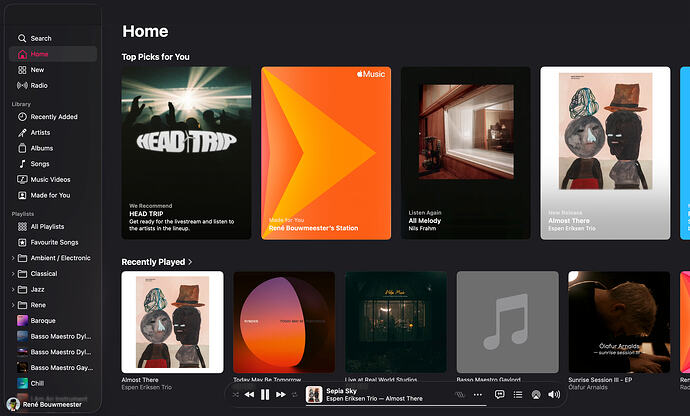Open AirPlay output selector
This screenshot has width=690, height=416.
click(x=536, y=395)
